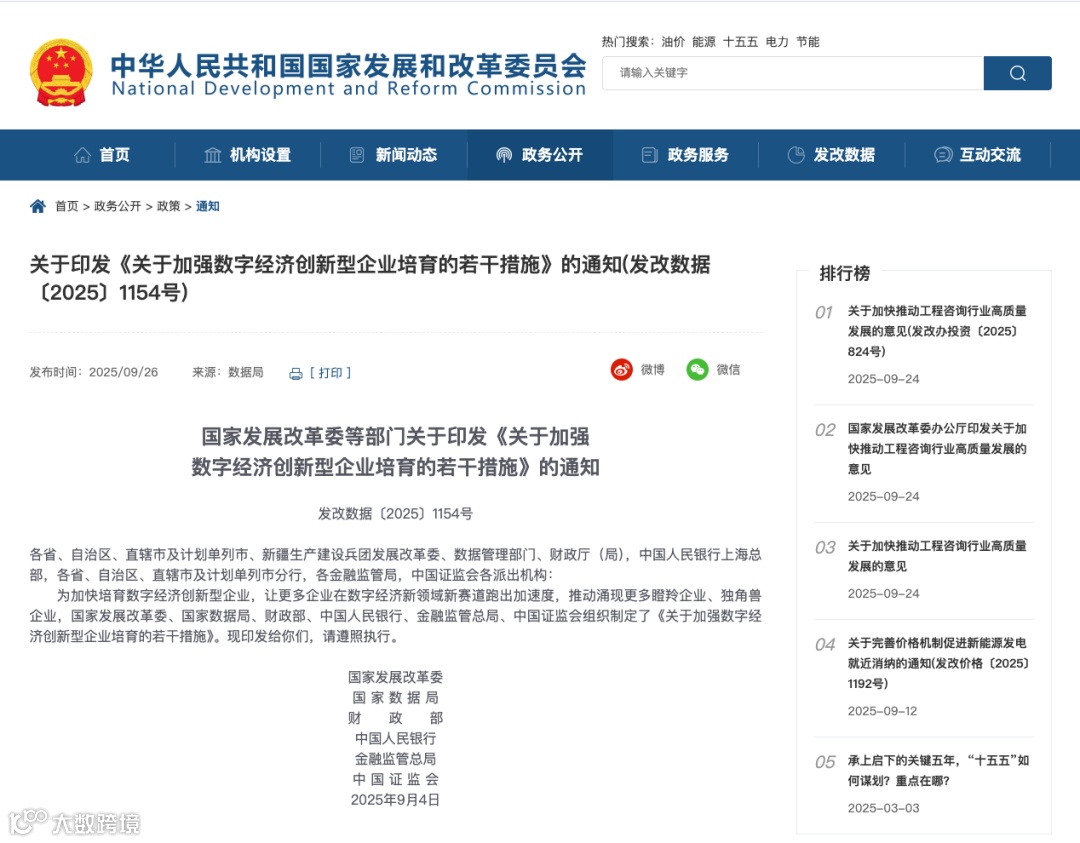Viewport: 1080px width, 843px height.
Task: Share via the red Weibo icon
Action: click(x=621, y=370)
